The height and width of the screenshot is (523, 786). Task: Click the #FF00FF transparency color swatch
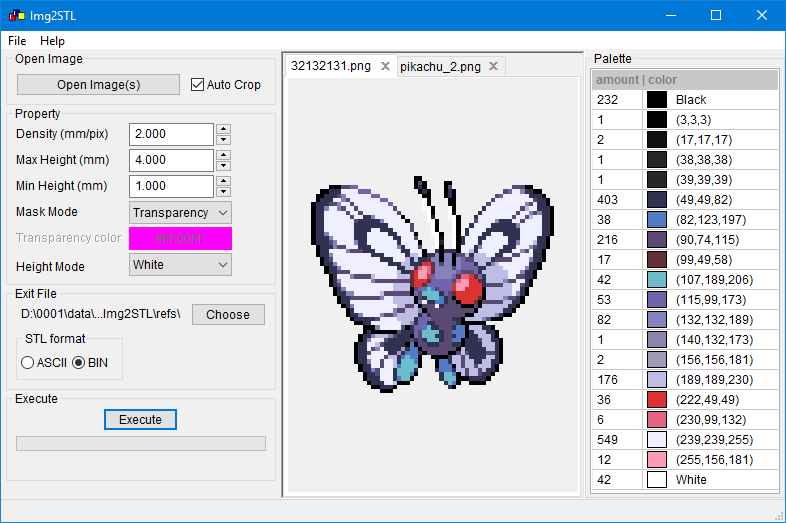tap(180, 239)
